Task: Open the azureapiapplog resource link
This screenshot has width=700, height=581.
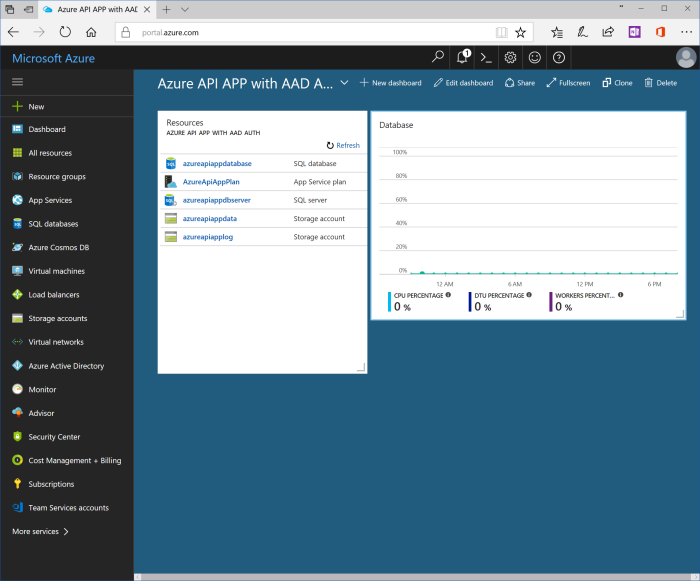Action: click(x=208, y=237)
